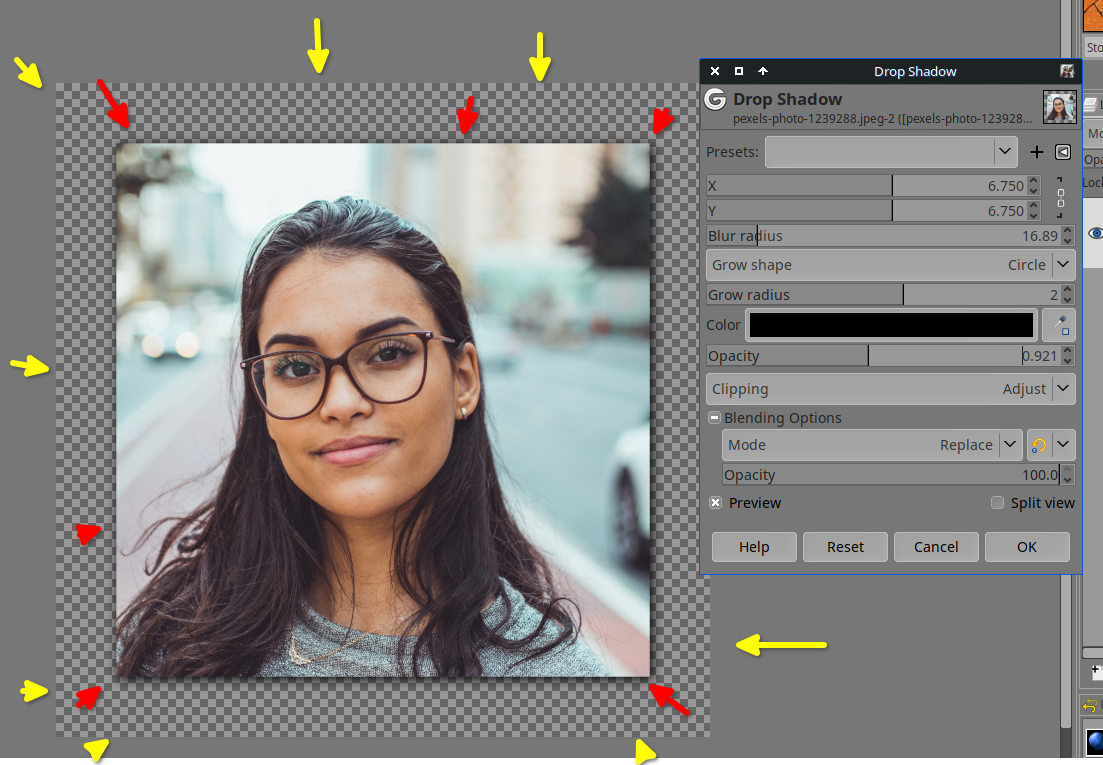Click the blend space reset icon

coord(1038,445)
